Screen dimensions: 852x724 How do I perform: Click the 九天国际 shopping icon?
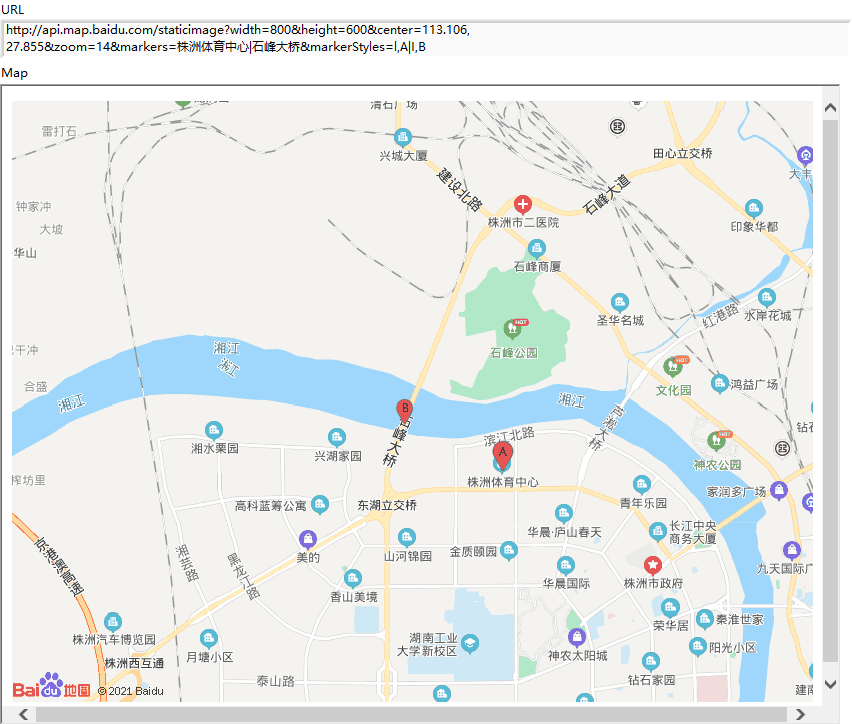tap(792, 551)
